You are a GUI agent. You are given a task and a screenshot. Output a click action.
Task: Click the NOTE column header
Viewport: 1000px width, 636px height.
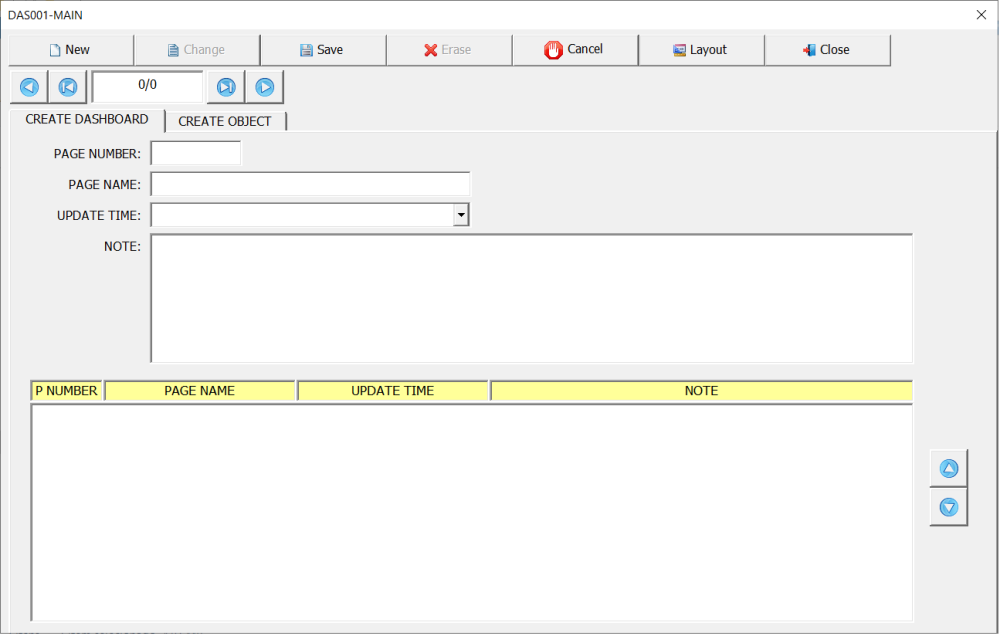(701, 390)
